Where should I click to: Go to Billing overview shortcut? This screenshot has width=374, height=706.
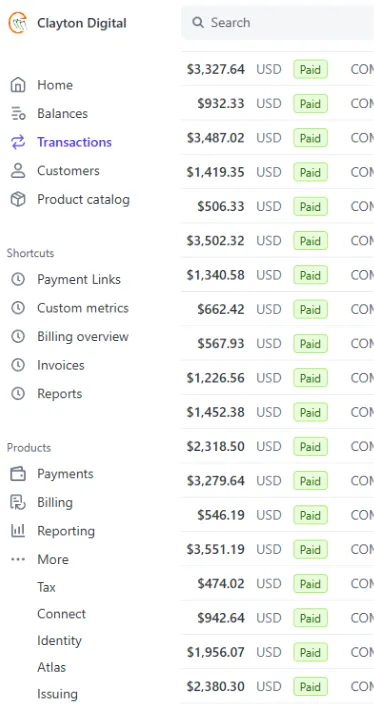pos(83,336)
